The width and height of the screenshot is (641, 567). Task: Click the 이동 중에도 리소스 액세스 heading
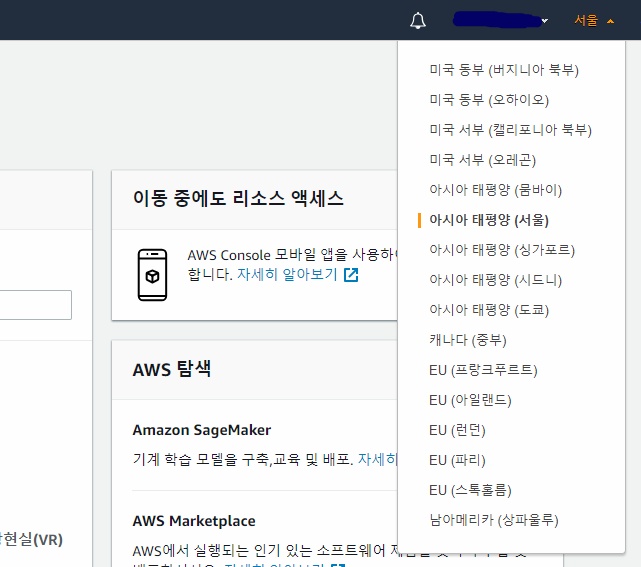pyautogui.click(x=238, y=198)
